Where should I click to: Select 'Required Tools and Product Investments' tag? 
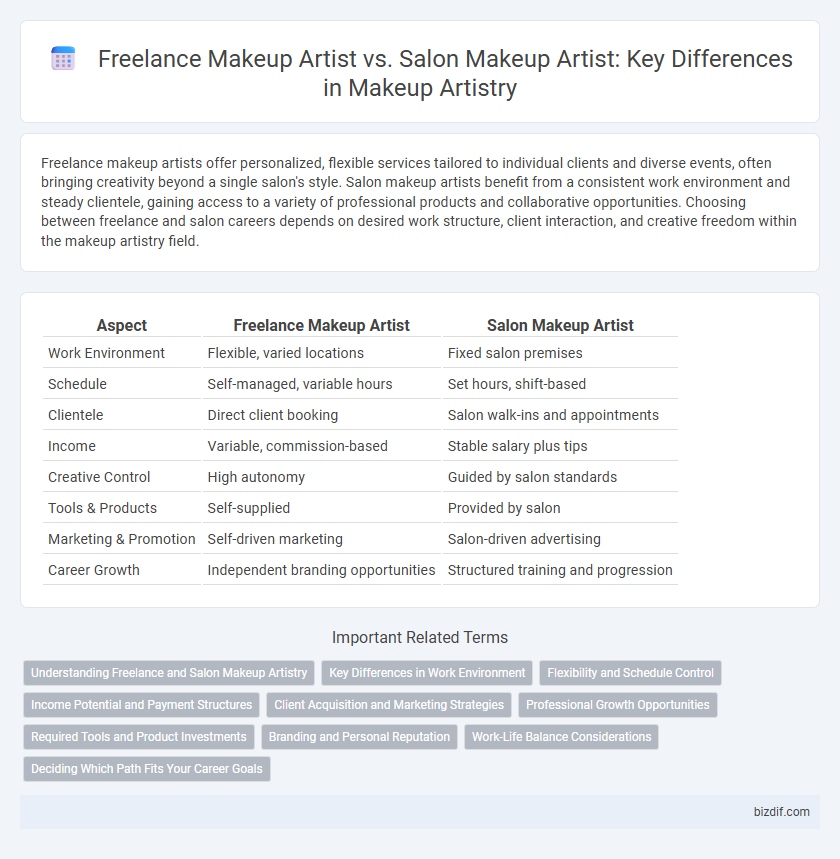click(x=139, y=737)
